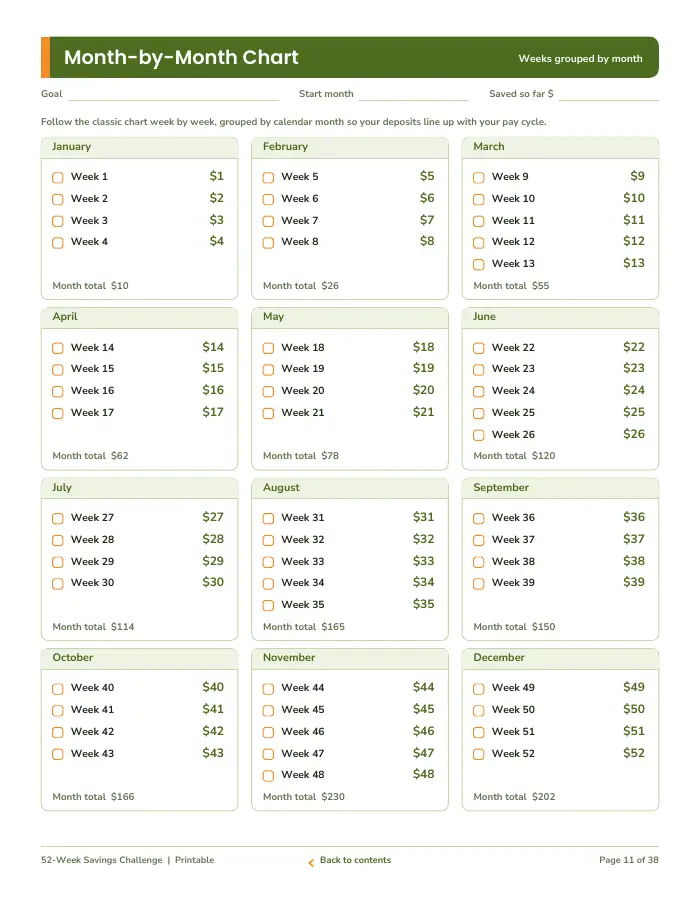Click November's Month total $230
The image size is (700, 906).
[304, 796]
